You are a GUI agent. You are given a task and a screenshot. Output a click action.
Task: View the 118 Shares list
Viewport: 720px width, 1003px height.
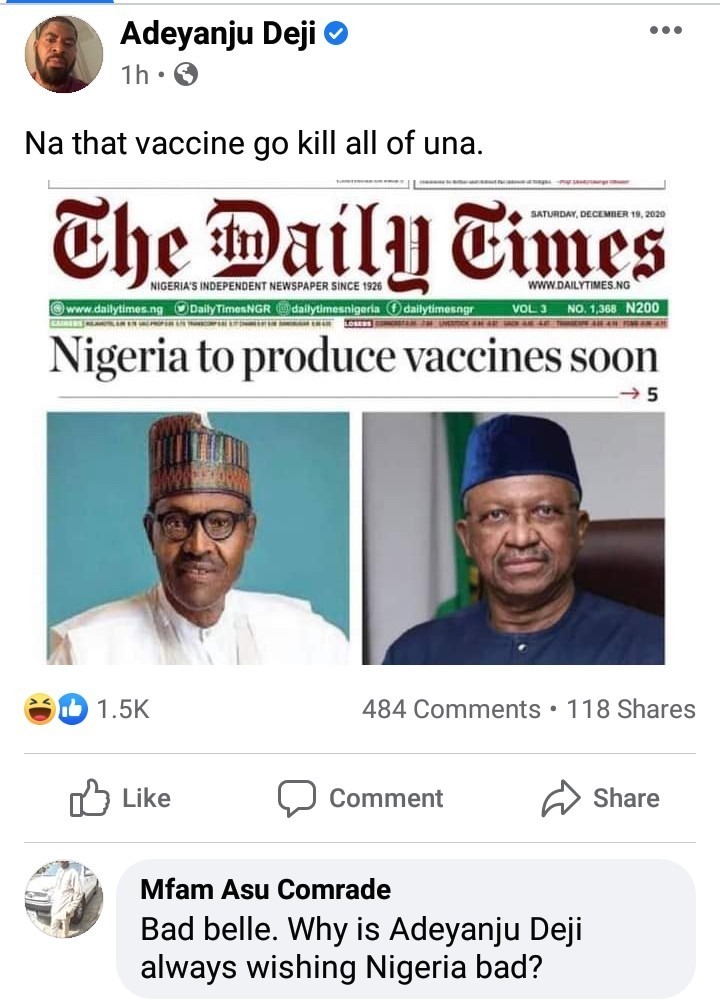(x=630, y=709)
